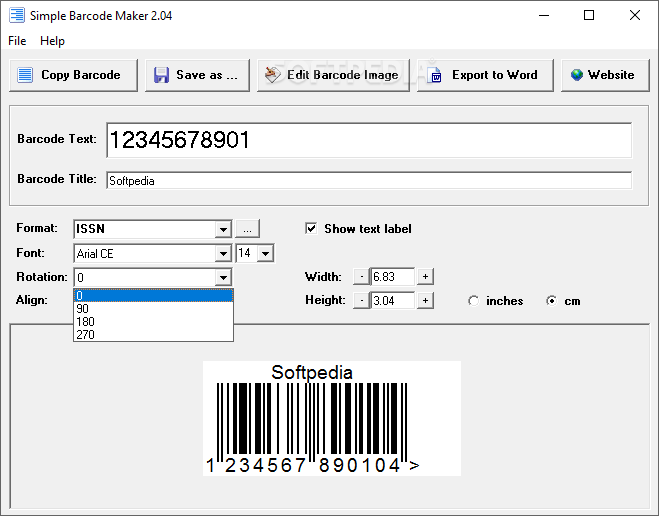The width and height of the screenshot is (659, 516).
Task: Click the Edit Barcode Image button
Action: pyautogui.click(x=333, y=75)
